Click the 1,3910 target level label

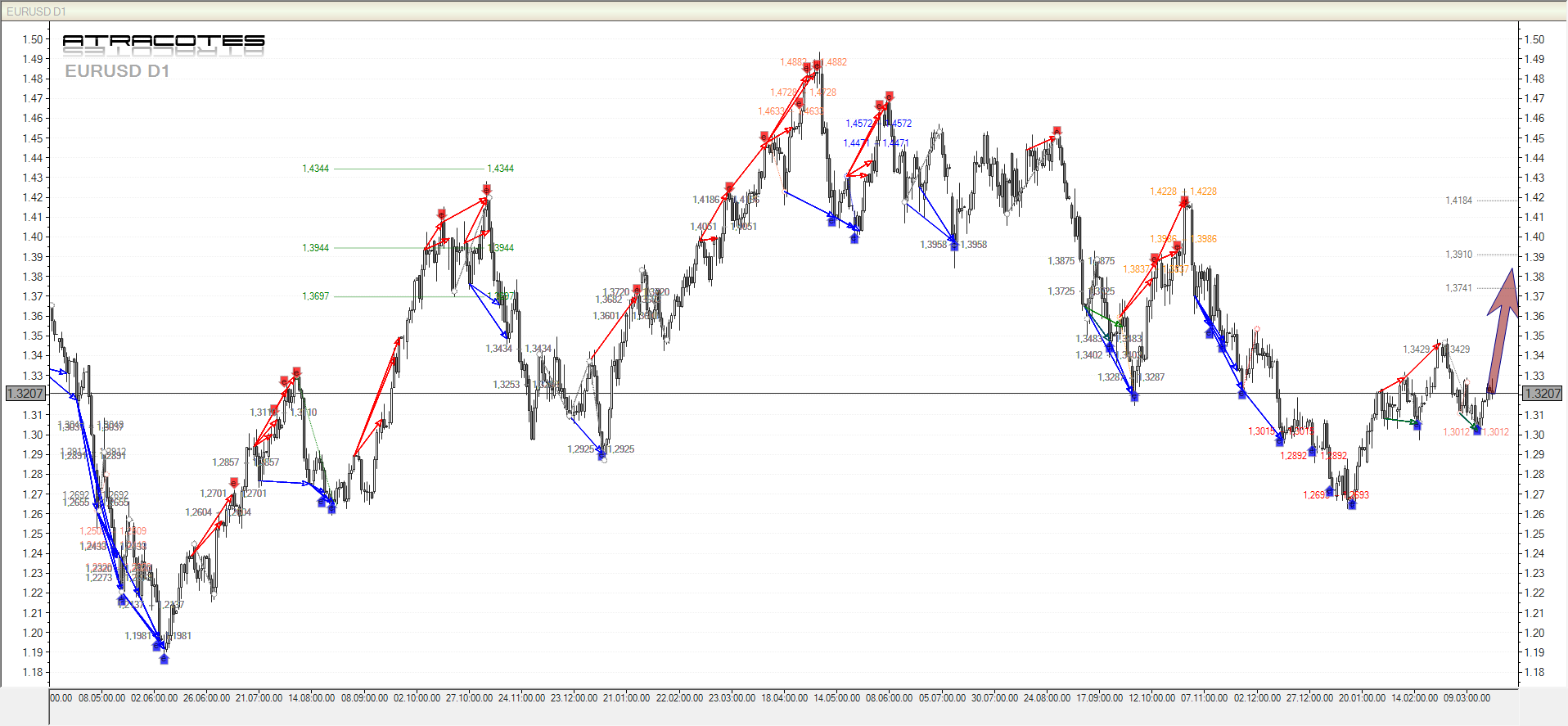(1458, 255)
